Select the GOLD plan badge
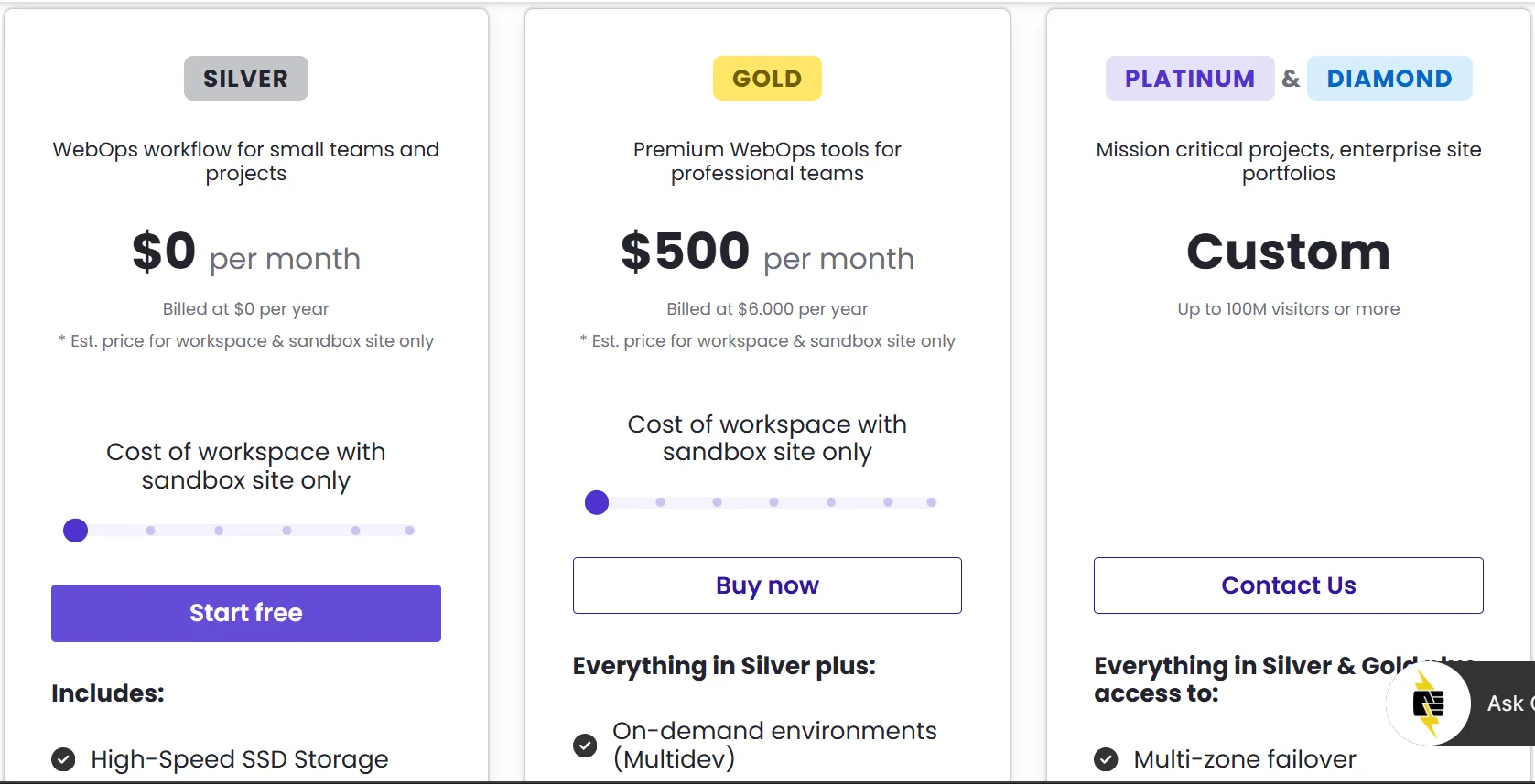This screenshot has height=784, width=1535. coord(767,79)
